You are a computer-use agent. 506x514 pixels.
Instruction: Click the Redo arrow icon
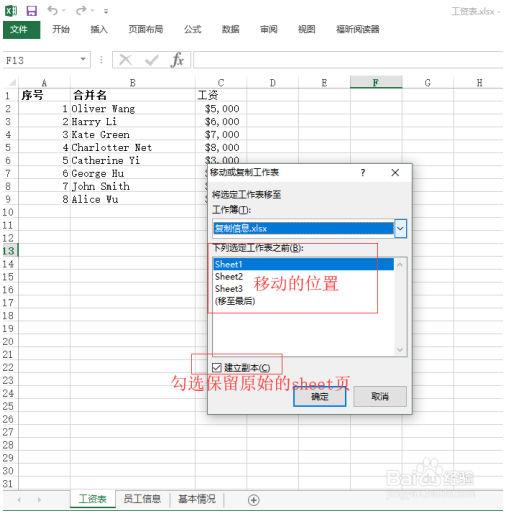81,11
